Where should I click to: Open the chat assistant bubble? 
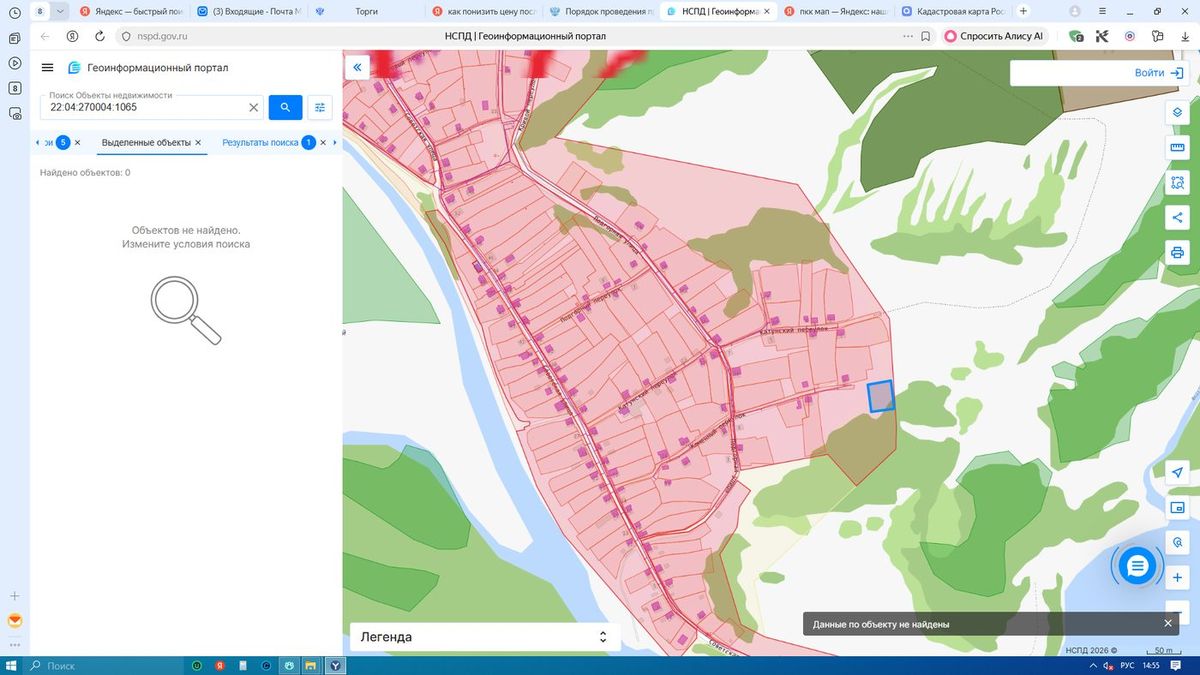coord(1137,566)
